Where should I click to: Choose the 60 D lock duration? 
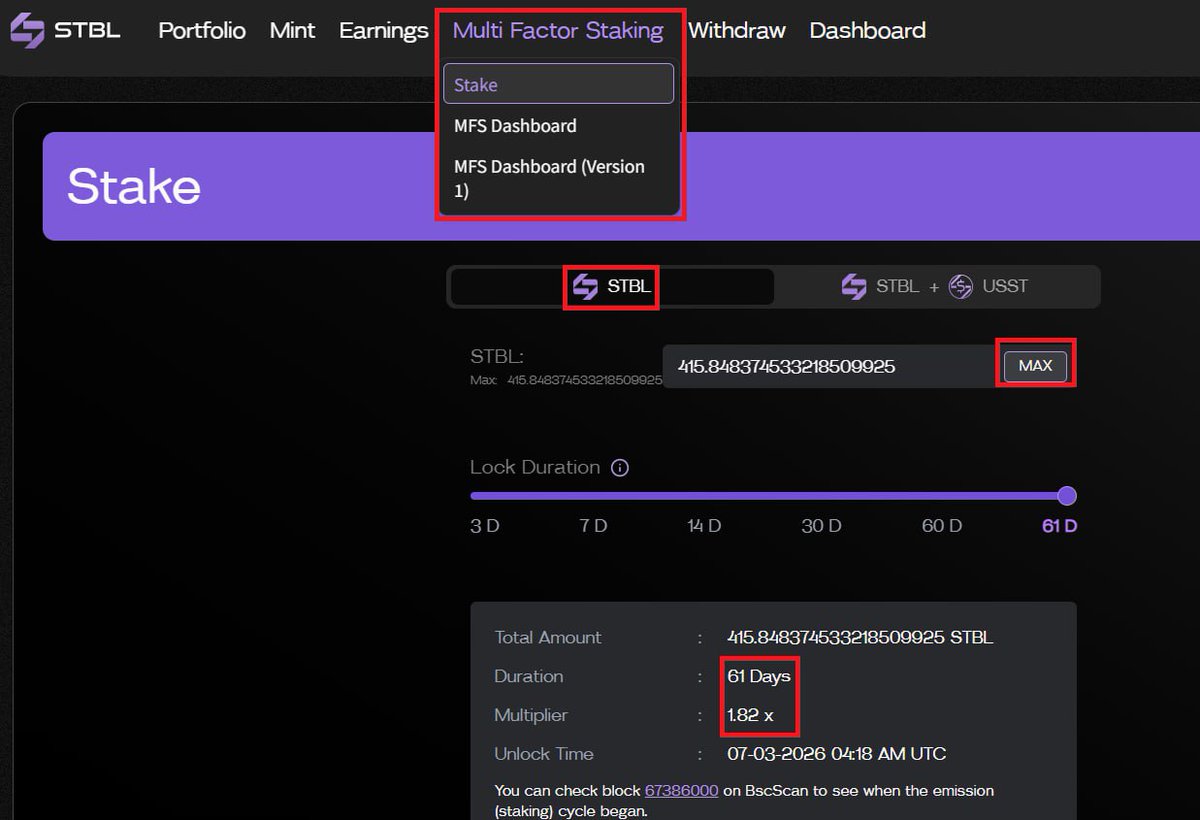941,526
